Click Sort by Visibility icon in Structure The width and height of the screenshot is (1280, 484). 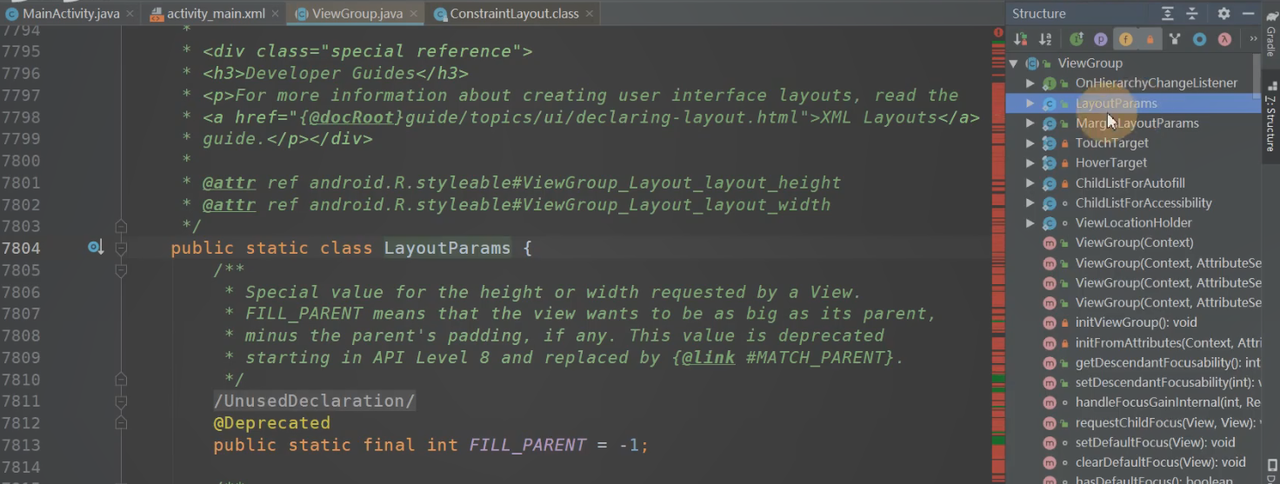click(x=1021, y=39)
